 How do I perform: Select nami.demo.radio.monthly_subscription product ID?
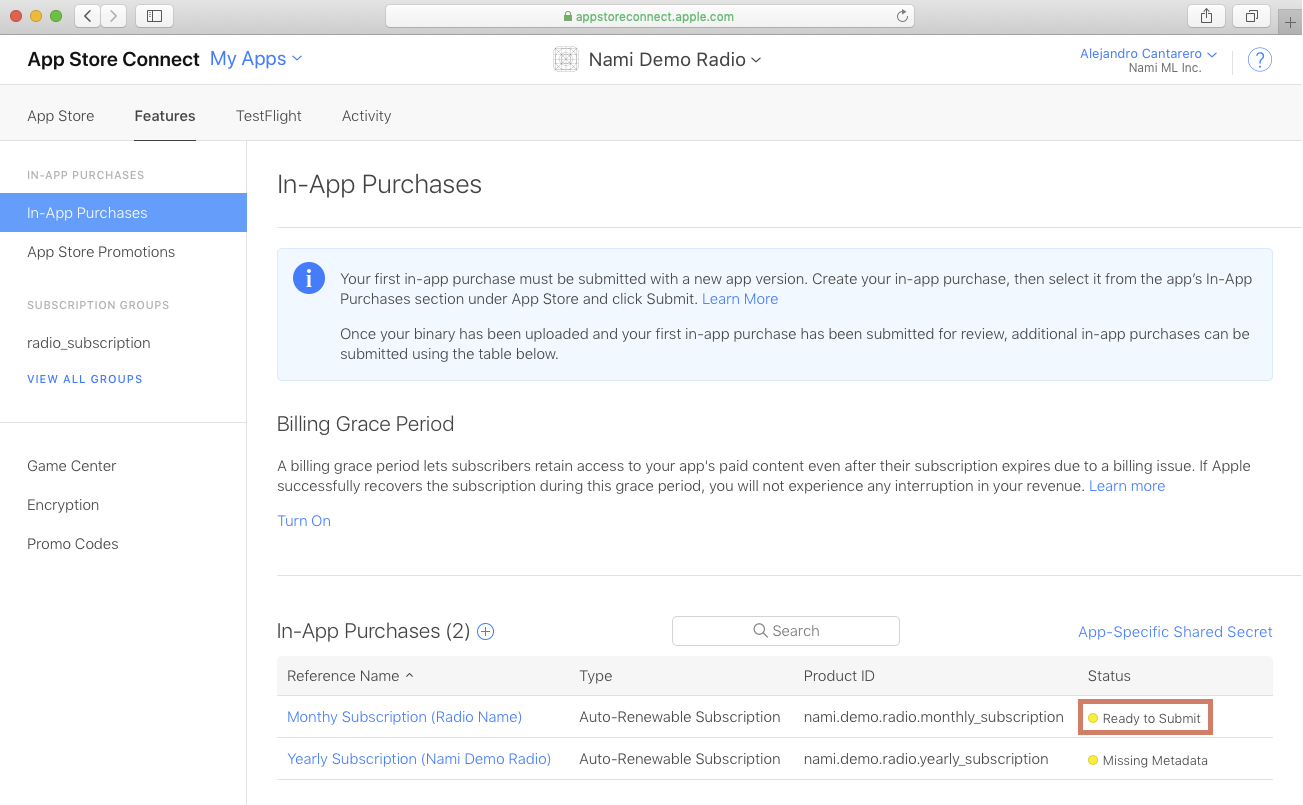(934, 717)
